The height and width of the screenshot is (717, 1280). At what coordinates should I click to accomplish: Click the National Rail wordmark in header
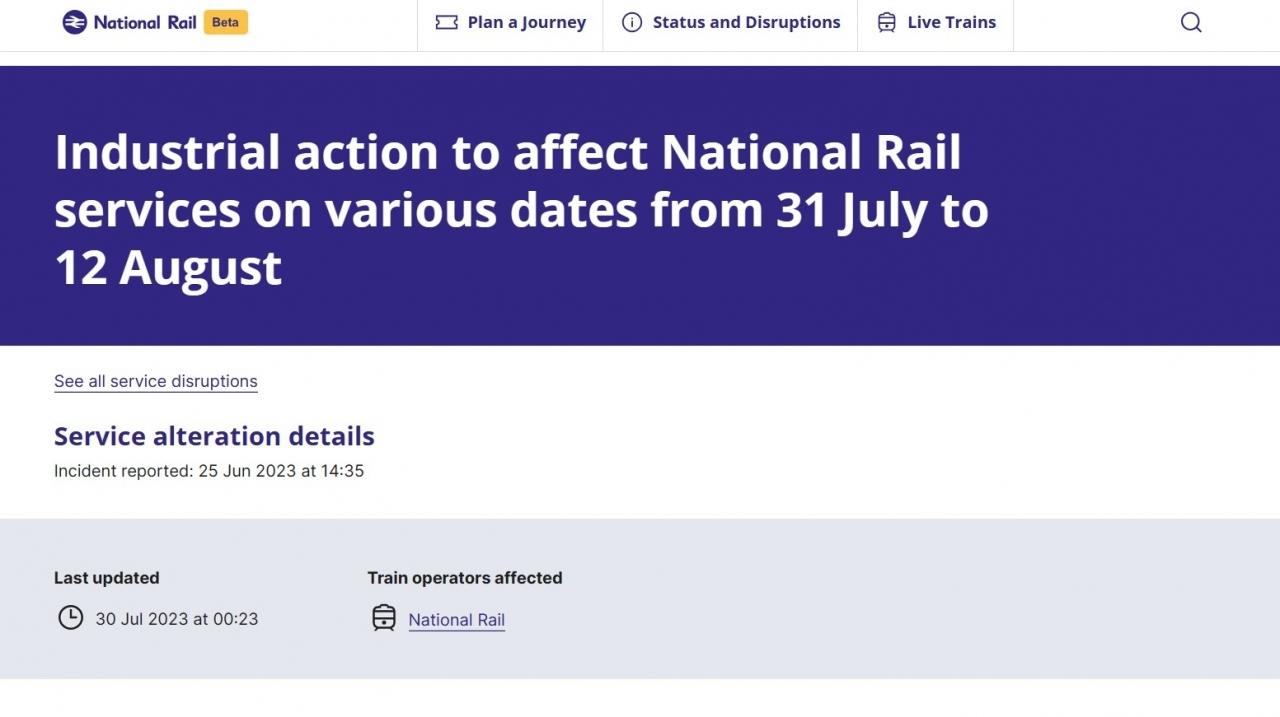pyautogui.click(x=145, y=22)
